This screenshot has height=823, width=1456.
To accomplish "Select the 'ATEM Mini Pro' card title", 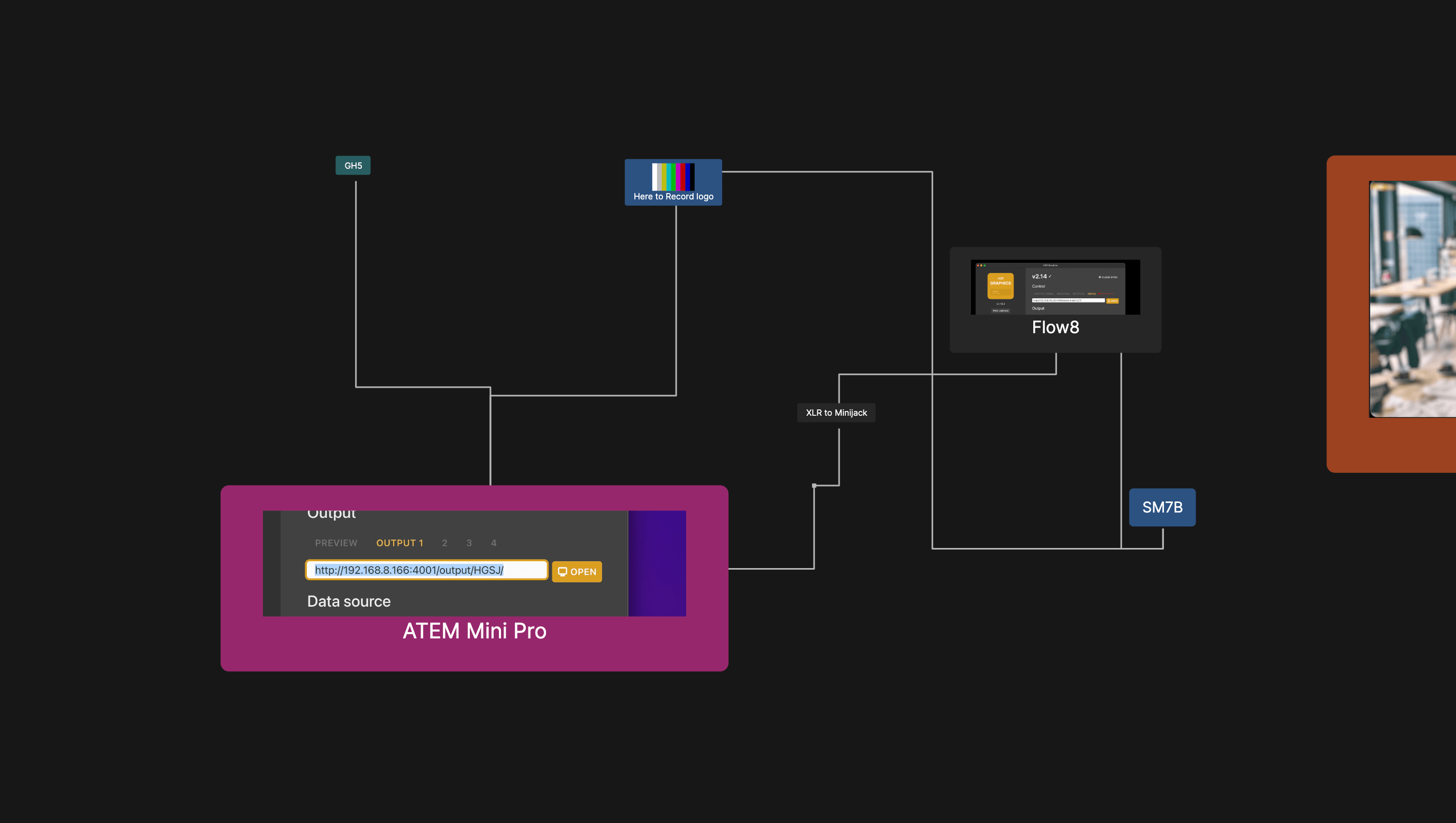I will (474, 631).
